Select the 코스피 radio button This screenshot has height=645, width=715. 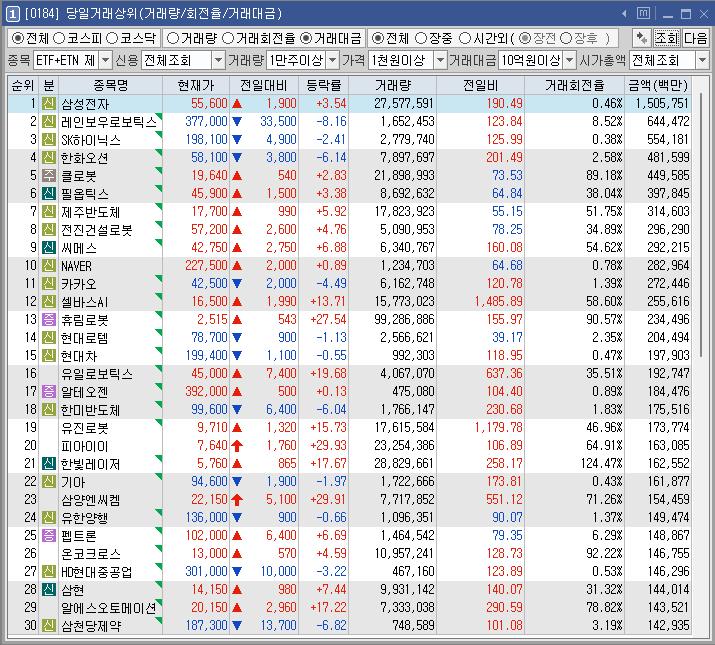[59, 38]
